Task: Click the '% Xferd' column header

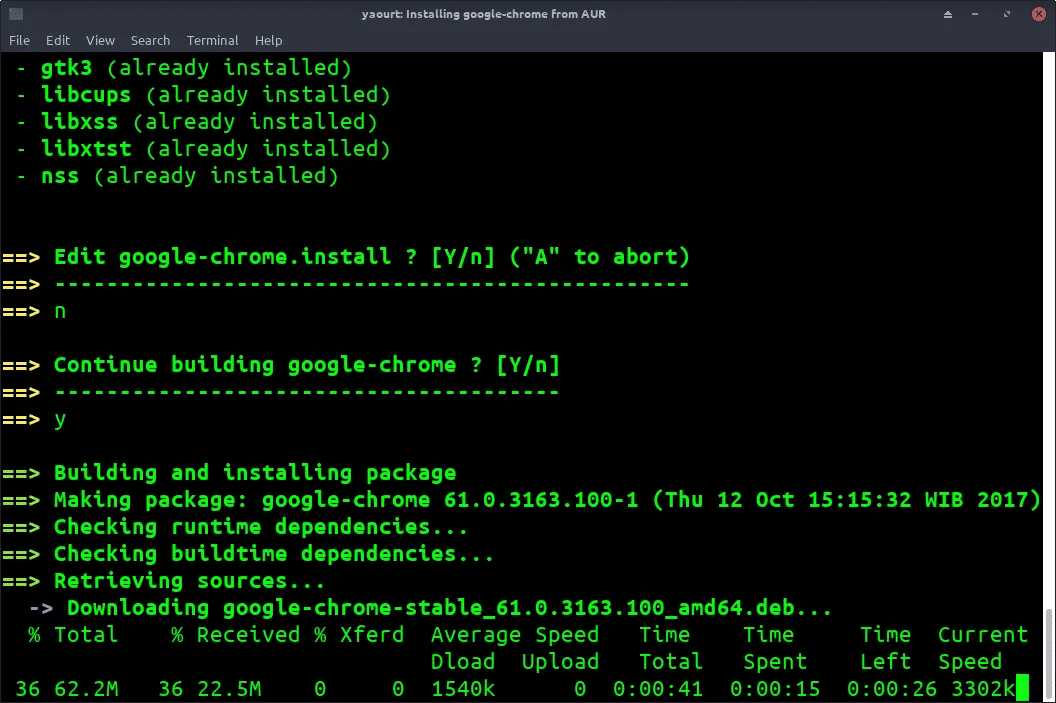Action: point(359,635)
